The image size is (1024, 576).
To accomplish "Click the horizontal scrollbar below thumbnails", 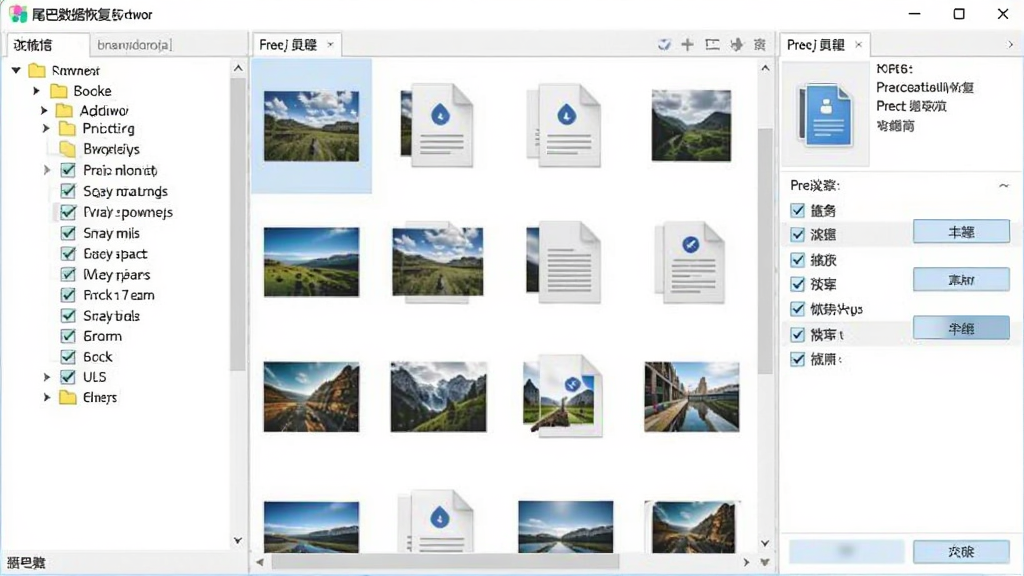I will (445, 562).
